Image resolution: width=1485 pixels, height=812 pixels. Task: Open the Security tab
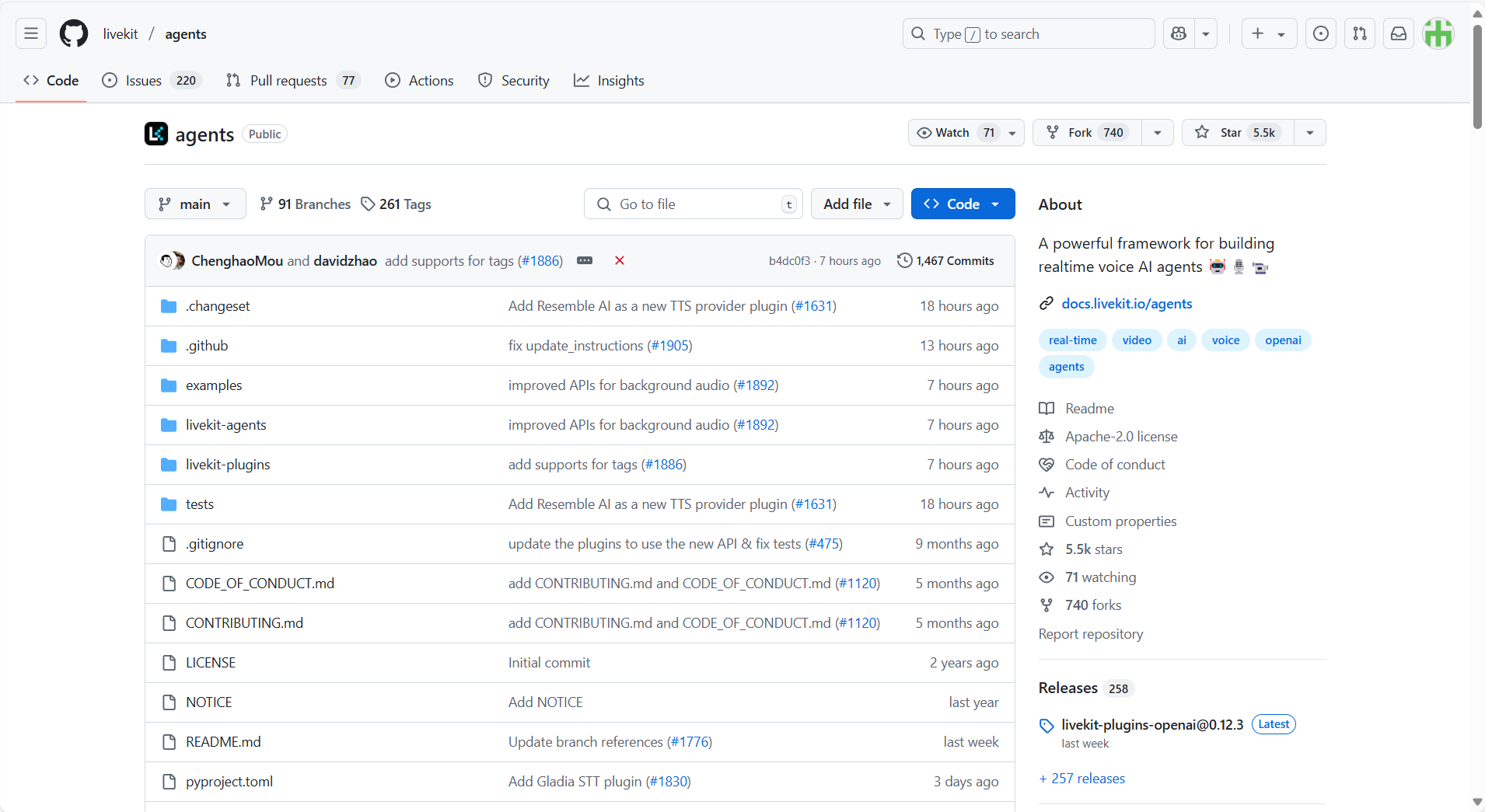[514, 80]
